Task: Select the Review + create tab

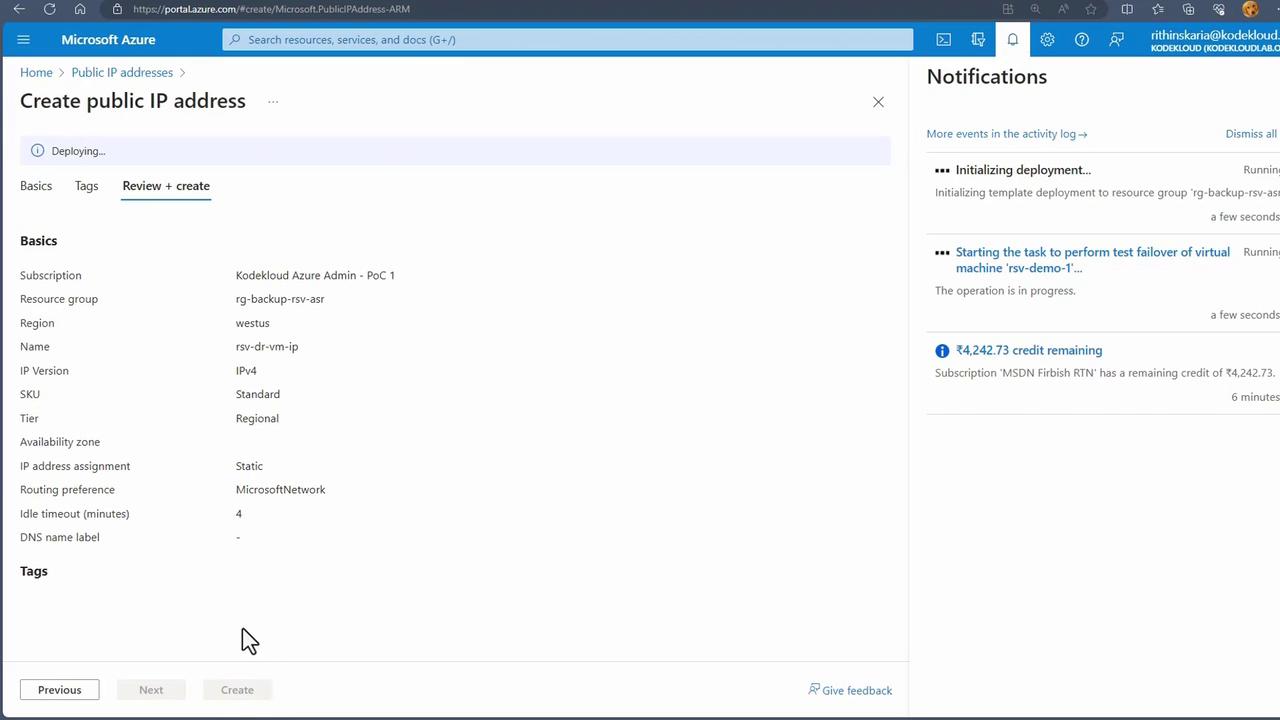Action: tap(166, 186)
